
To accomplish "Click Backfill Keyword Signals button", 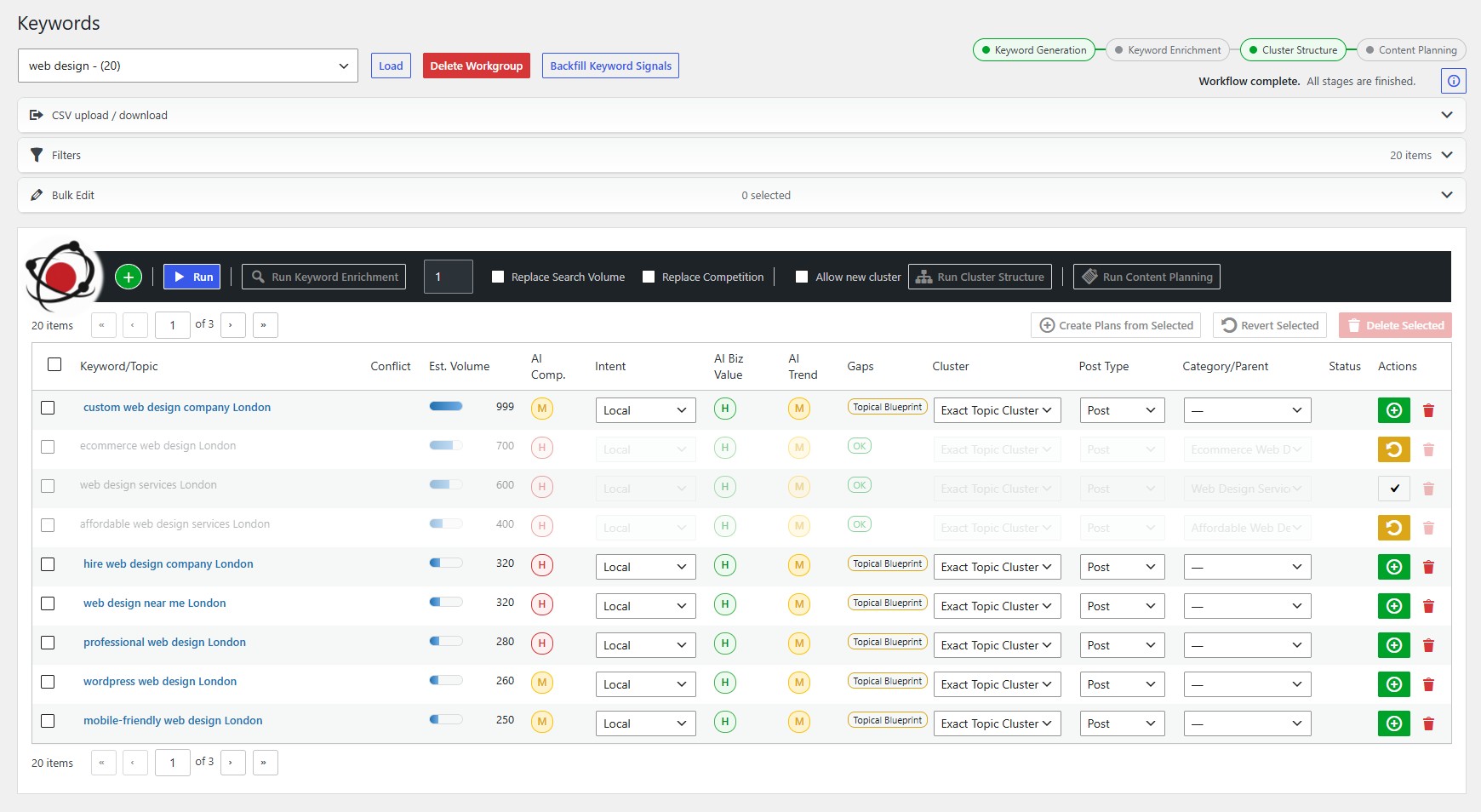I will pos(610,66).
